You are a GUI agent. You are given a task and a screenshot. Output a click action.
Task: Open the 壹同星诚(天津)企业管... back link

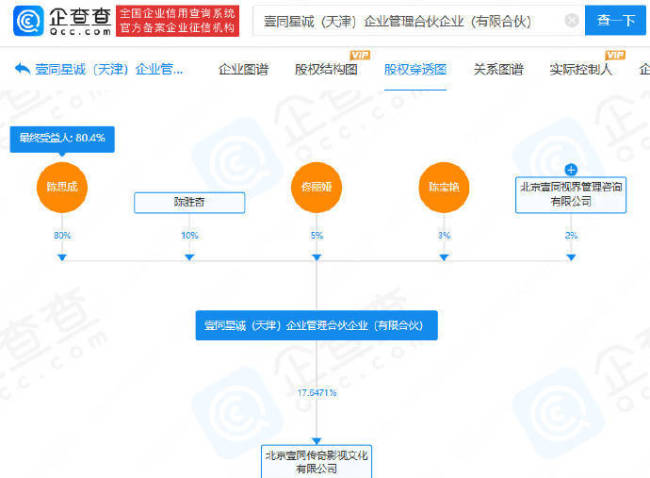pyautogui.click(x=109, y=69)
